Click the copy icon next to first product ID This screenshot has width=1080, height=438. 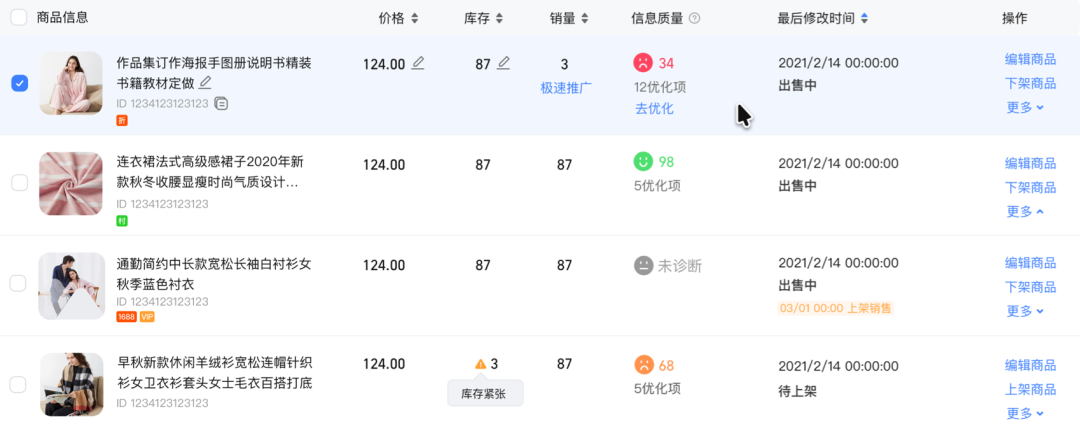point(222,103)
